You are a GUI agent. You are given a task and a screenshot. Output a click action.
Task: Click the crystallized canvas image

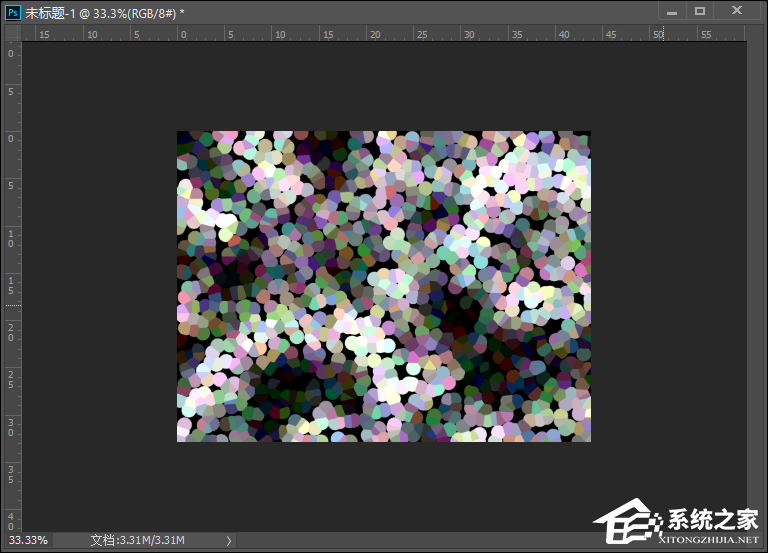(x=384, y=287)
